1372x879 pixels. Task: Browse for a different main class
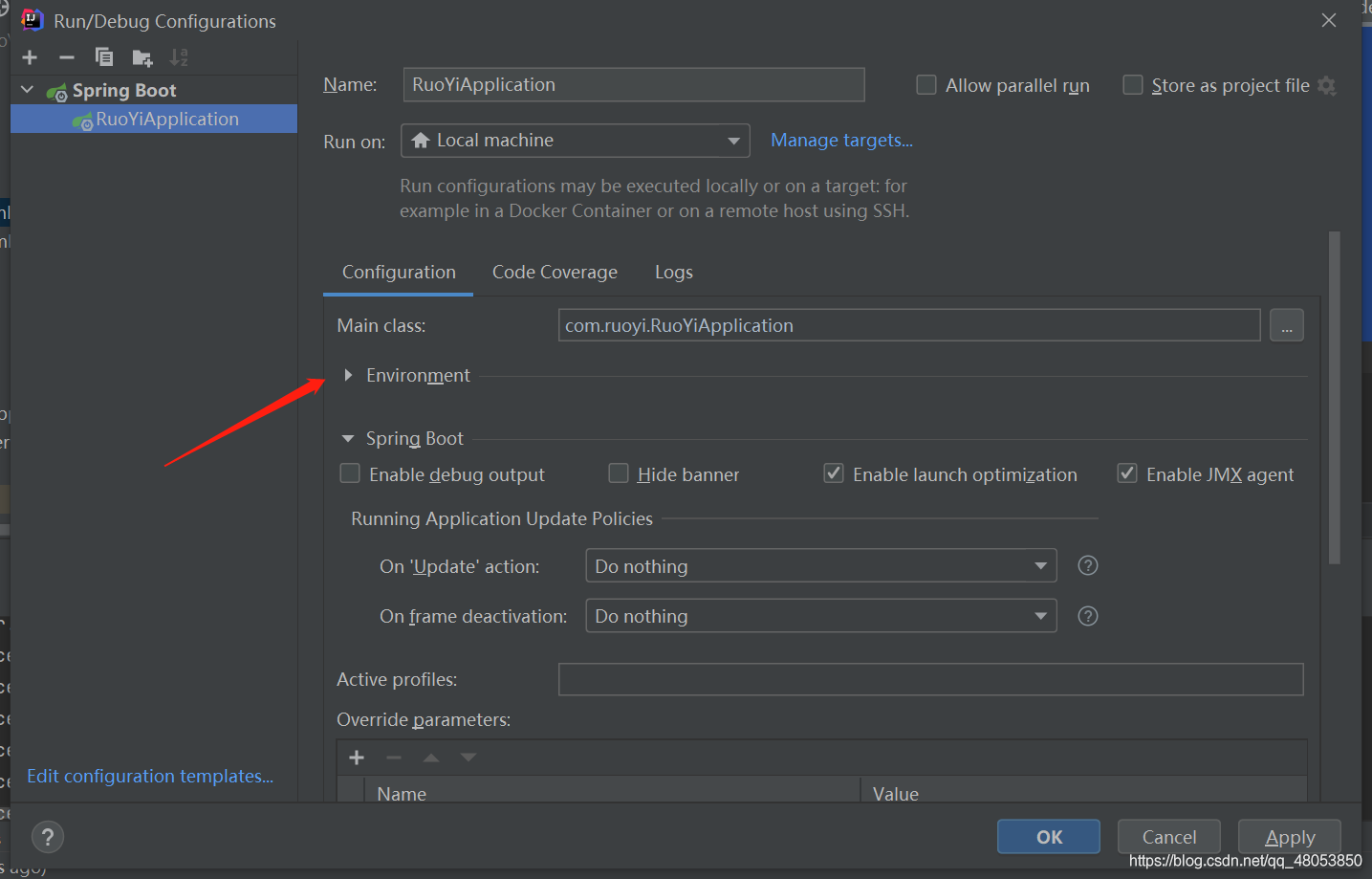[x=1286, y=325]
